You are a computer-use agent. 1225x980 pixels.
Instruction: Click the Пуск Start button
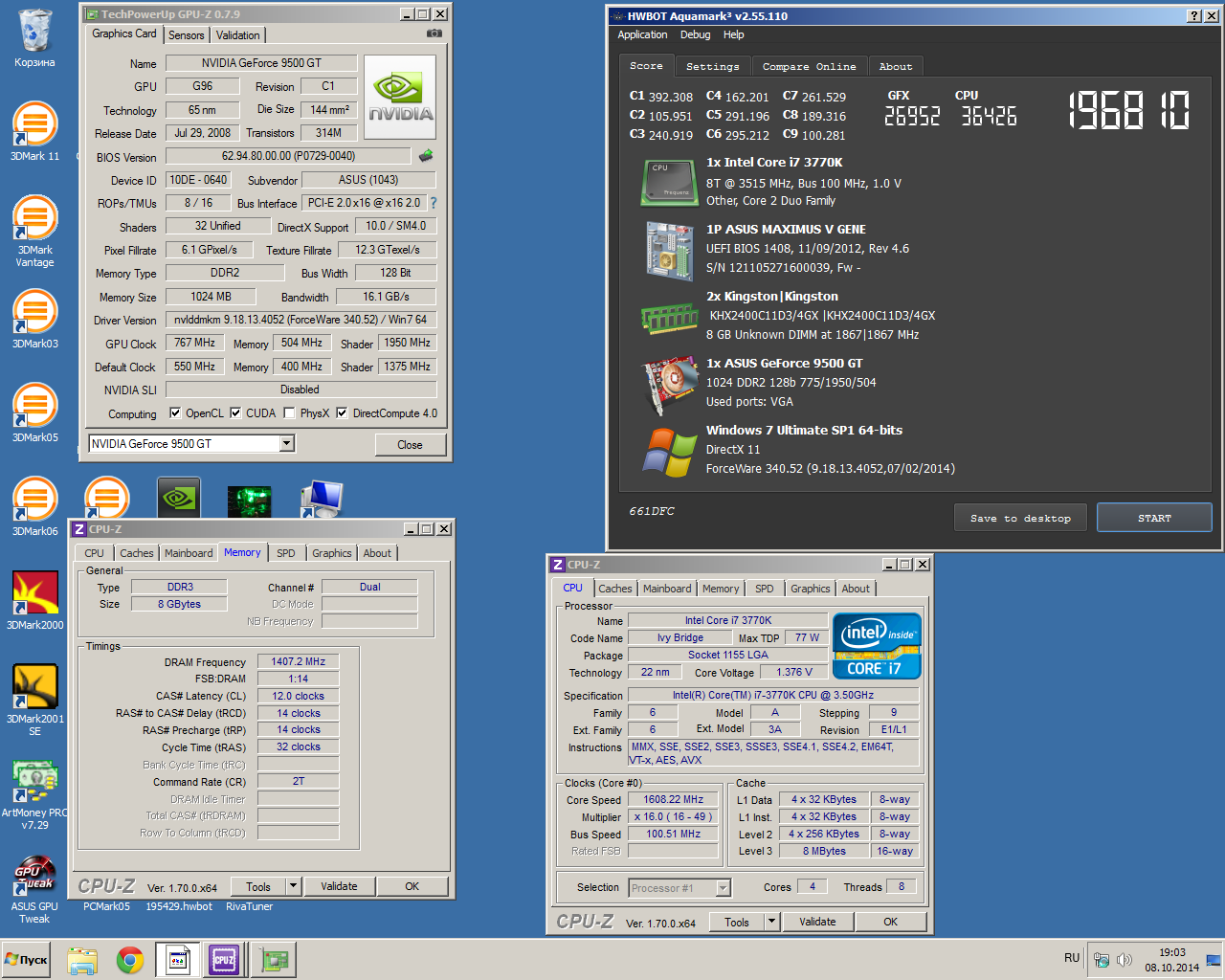pos(26,960)
